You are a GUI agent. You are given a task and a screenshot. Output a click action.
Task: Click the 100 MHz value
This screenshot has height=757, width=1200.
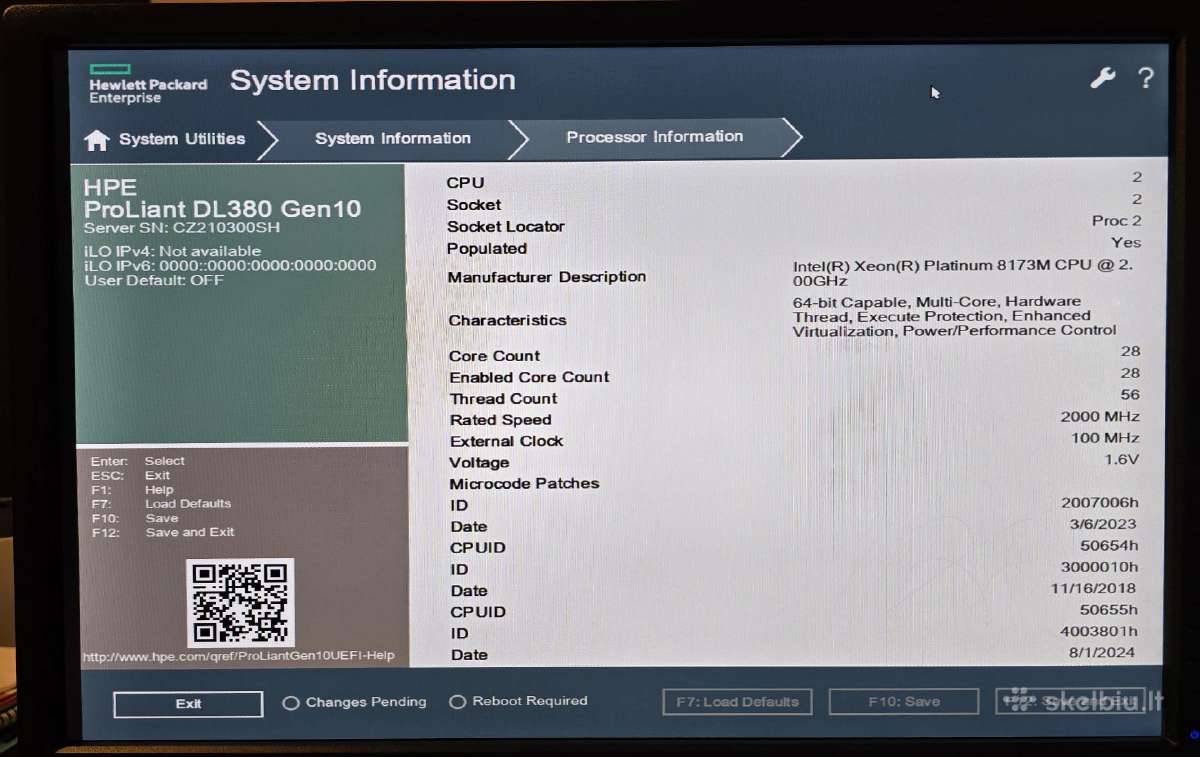[1105, 438]
